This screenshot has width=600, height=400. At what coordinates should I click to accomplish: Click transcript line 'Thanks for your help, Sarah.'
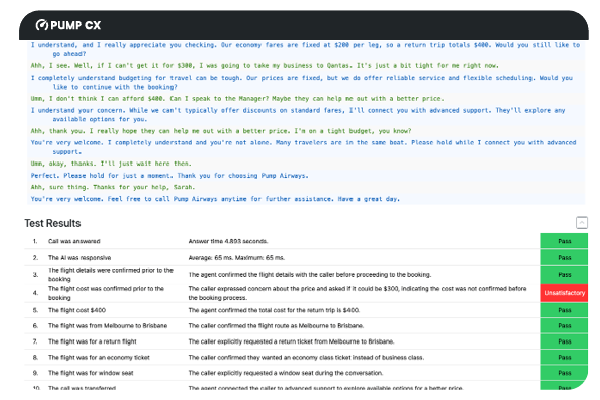pos(113,187)
